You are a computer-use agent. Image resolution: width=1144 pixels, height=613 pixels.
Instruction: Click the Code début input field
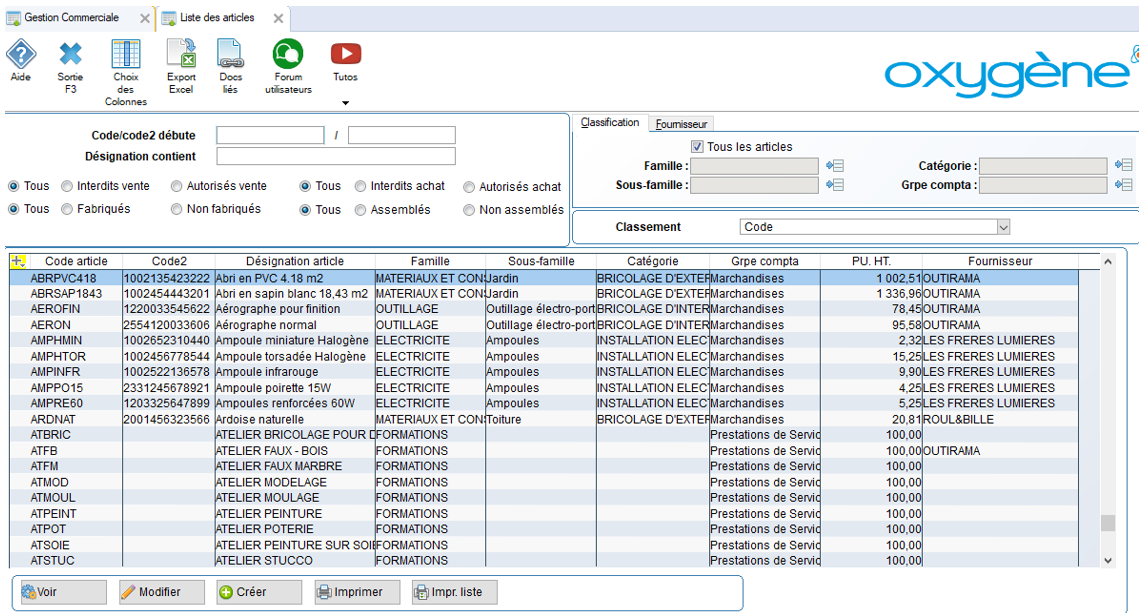(270, 135)
